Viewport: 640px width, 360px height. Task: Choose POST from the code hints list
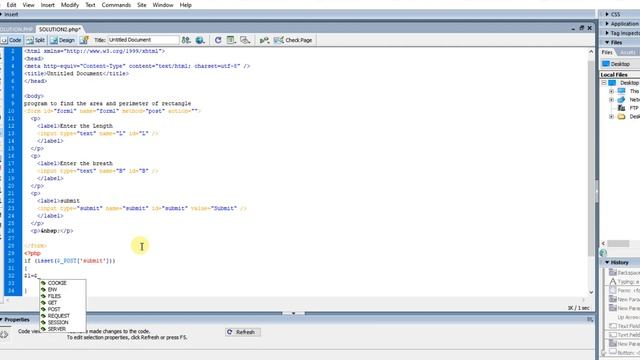(x=62, y=309)
